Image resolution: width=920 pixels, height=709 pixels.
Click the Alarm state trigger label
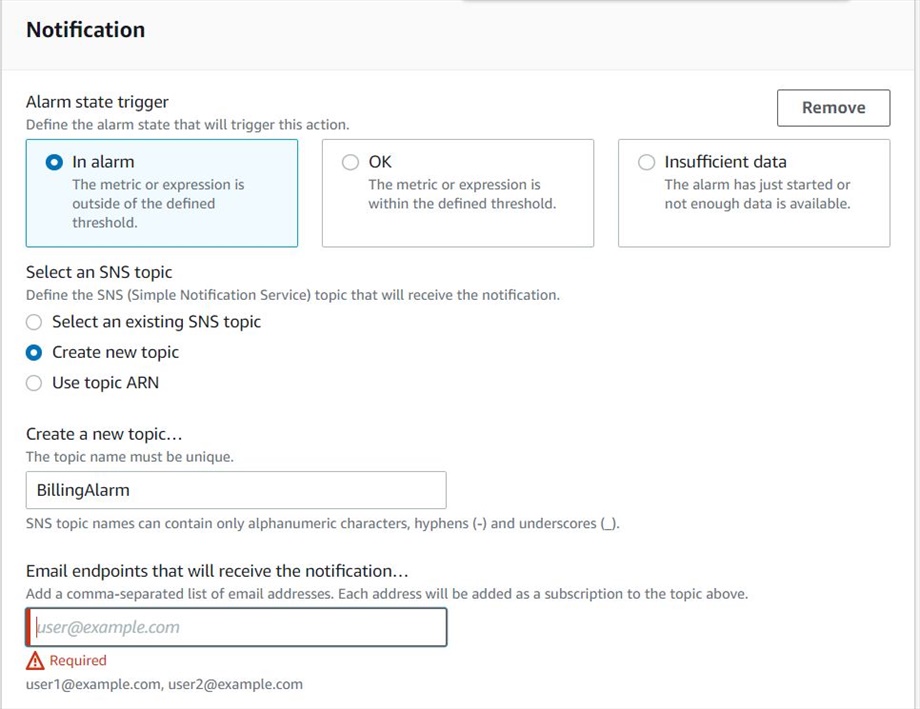[97, 102]
